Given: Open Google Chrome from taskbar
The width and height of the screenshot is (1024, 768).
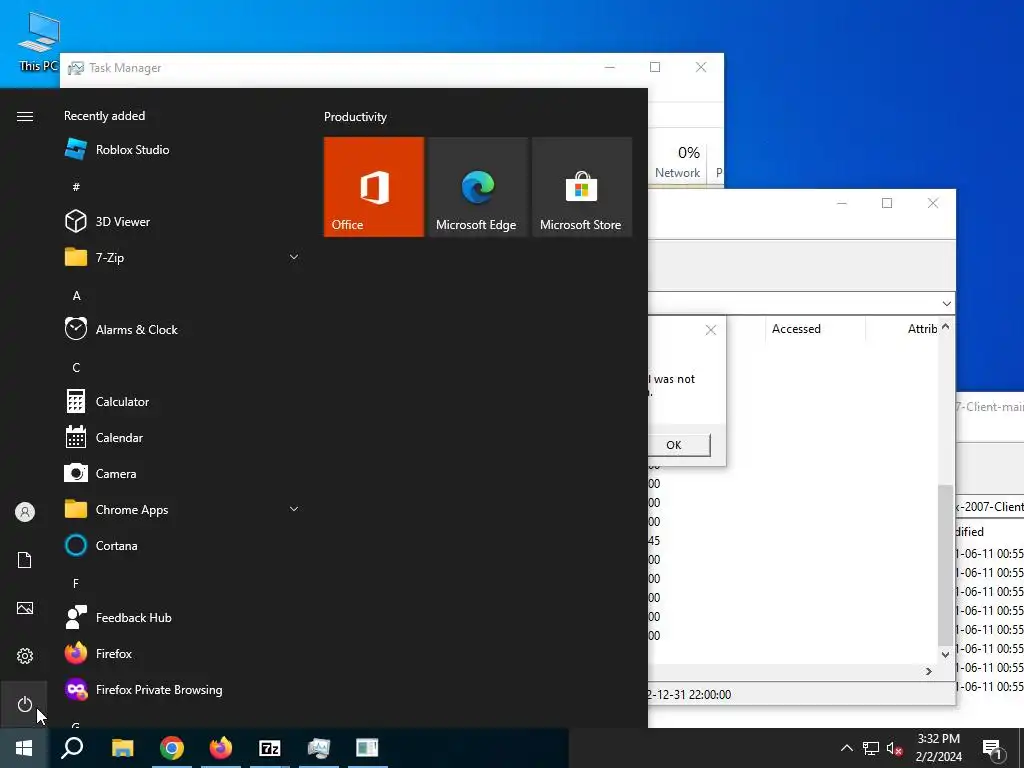Looking at the screenshot, I should click(172, 748).
